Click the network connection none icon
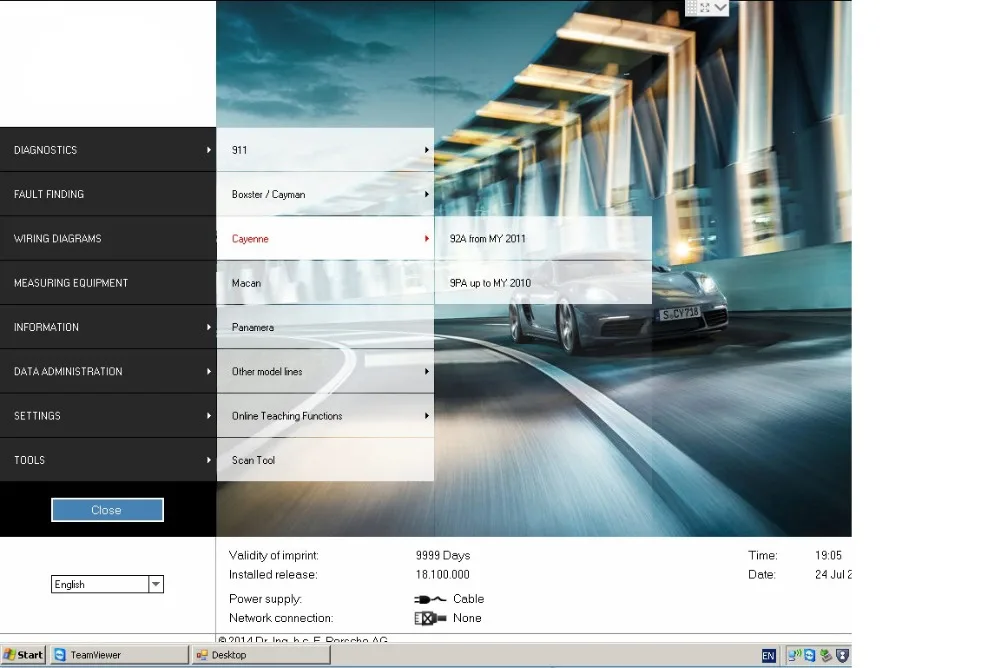 (x=430, y=618)
